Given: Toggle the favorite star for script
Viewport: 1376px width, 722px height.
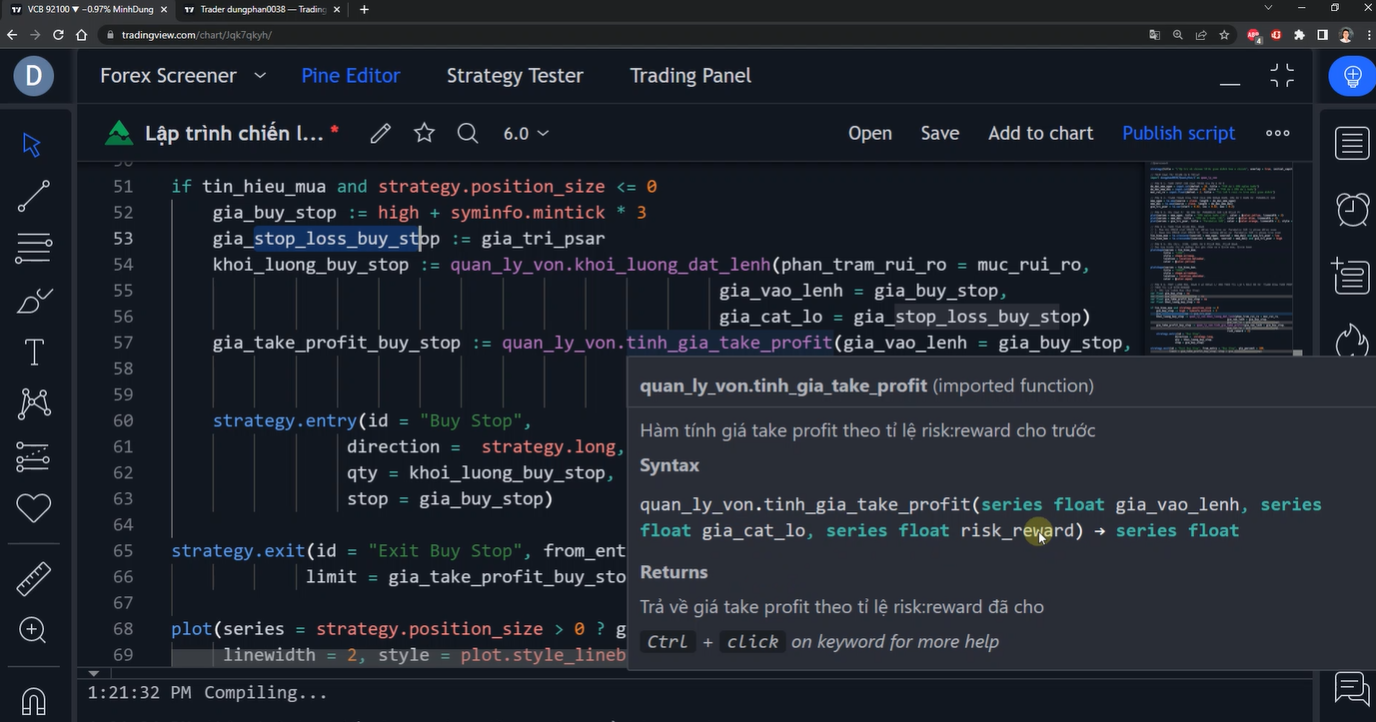Looking at the screenshot, I should 424,133.
